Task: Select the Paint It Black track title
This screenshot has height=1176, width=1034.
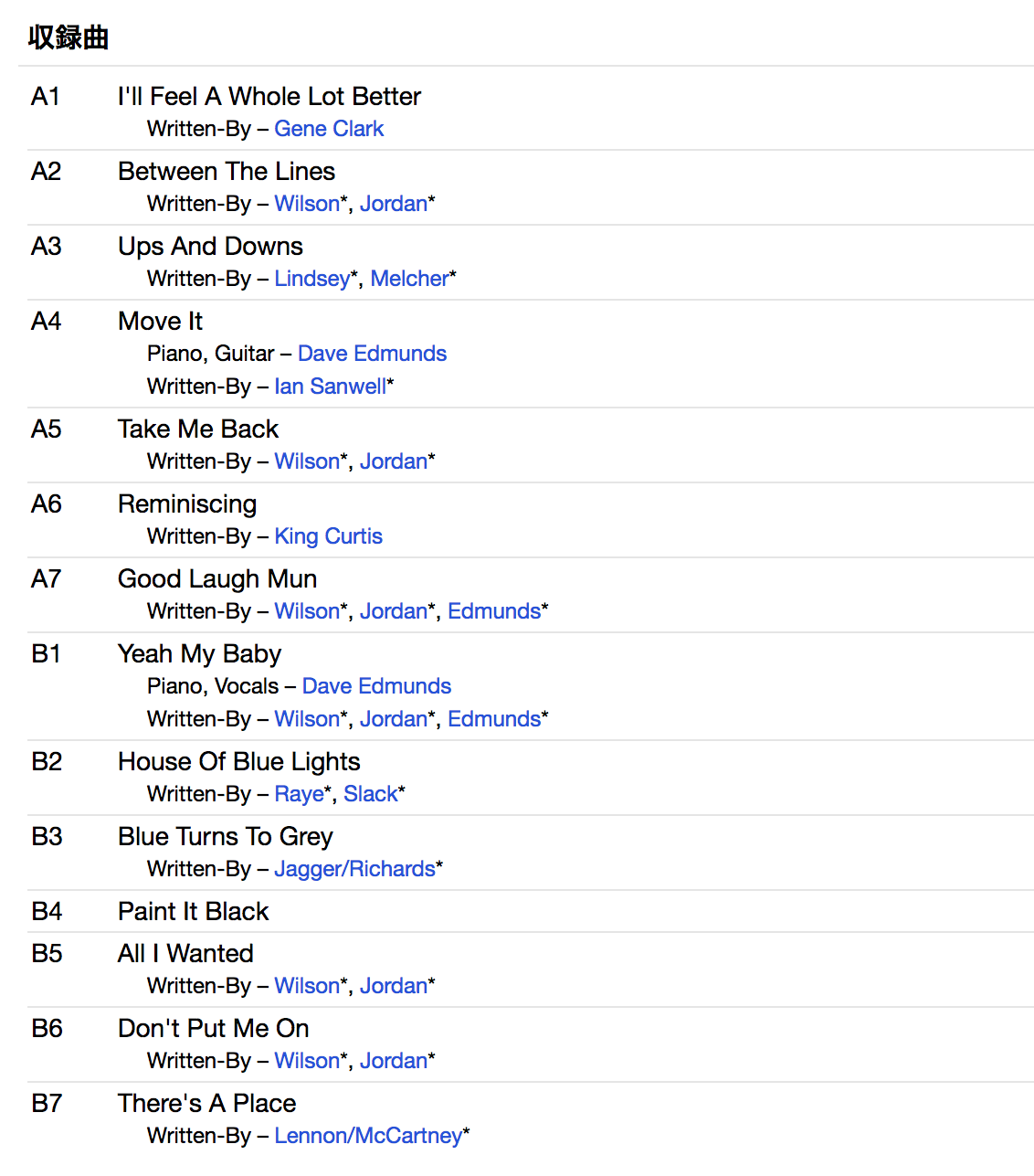Action: click(x=194, y=911)
